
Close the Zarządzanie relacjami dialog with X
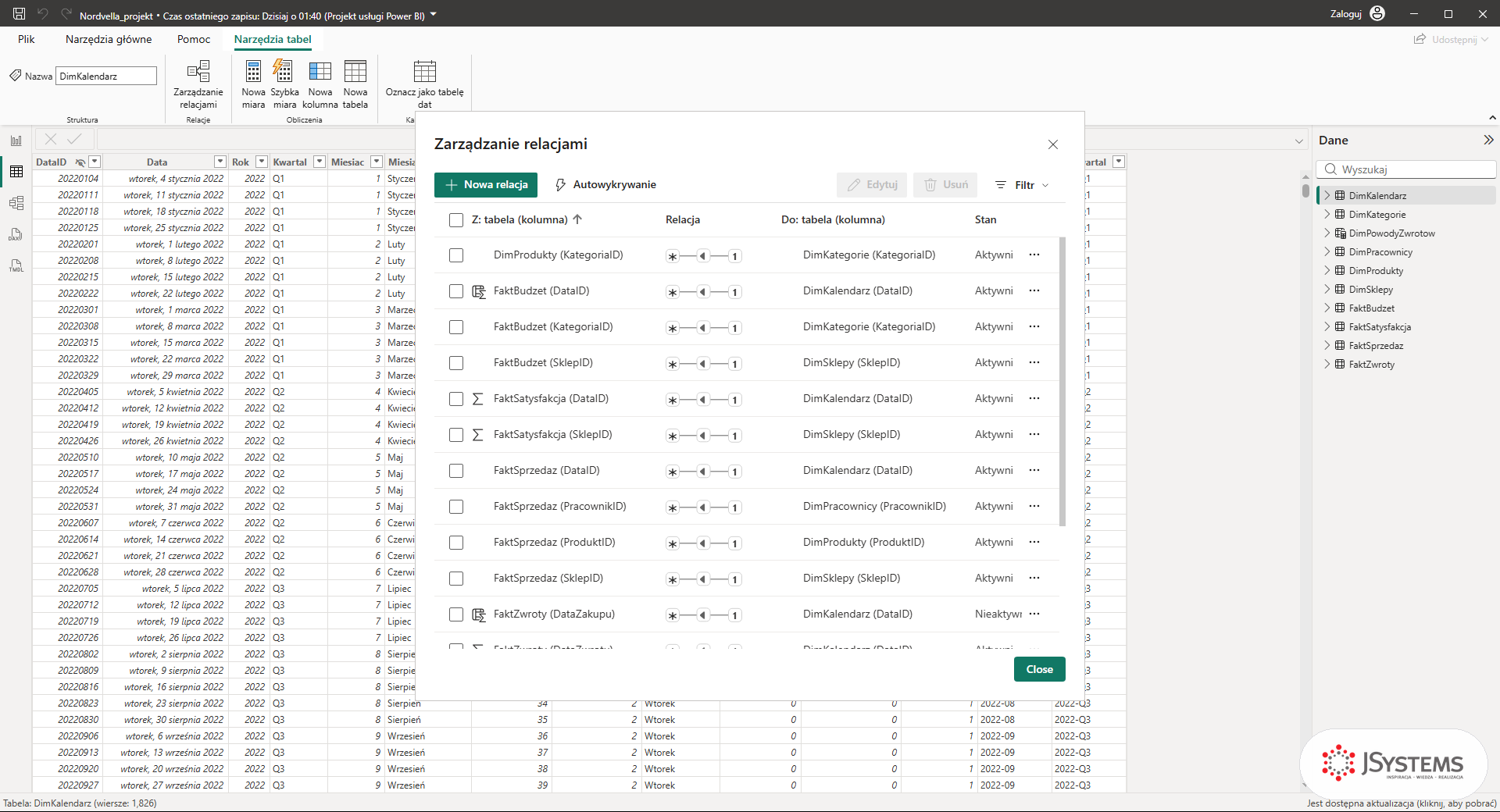click(1053, 144)
